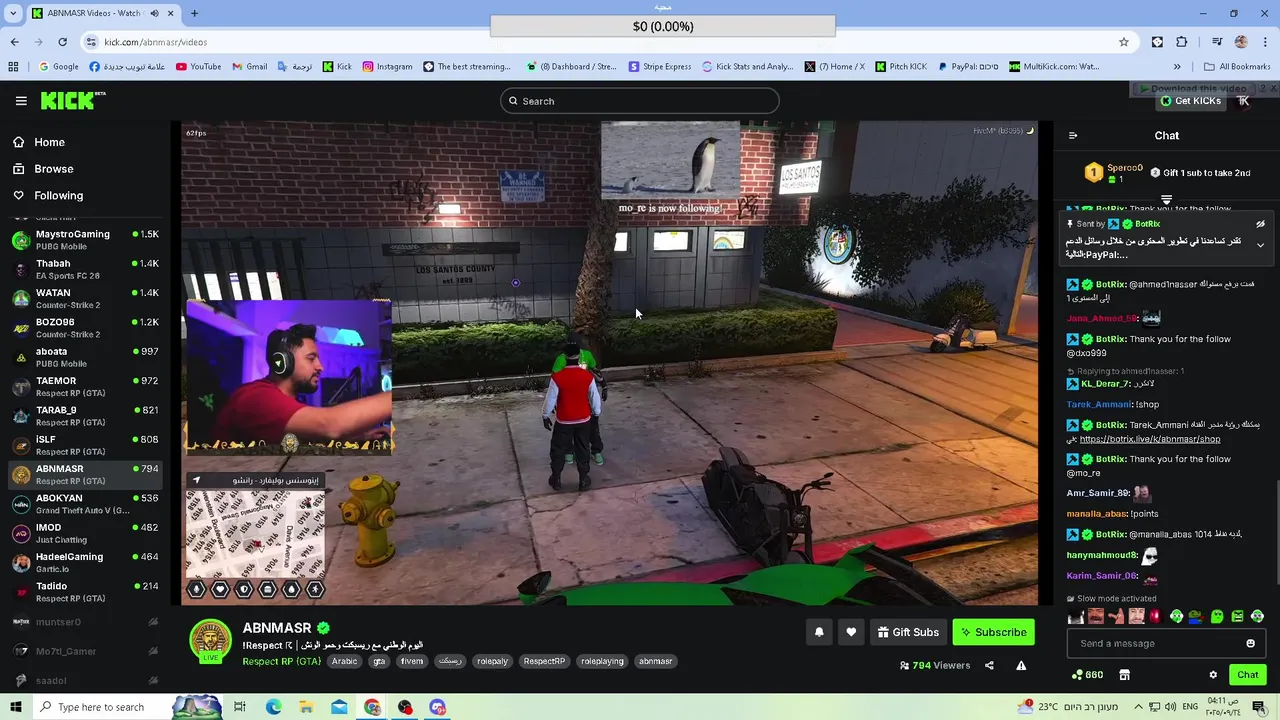1280x720 pixels.
Task: Open the Stripe Express bookmark
Action: click(660, 67)
